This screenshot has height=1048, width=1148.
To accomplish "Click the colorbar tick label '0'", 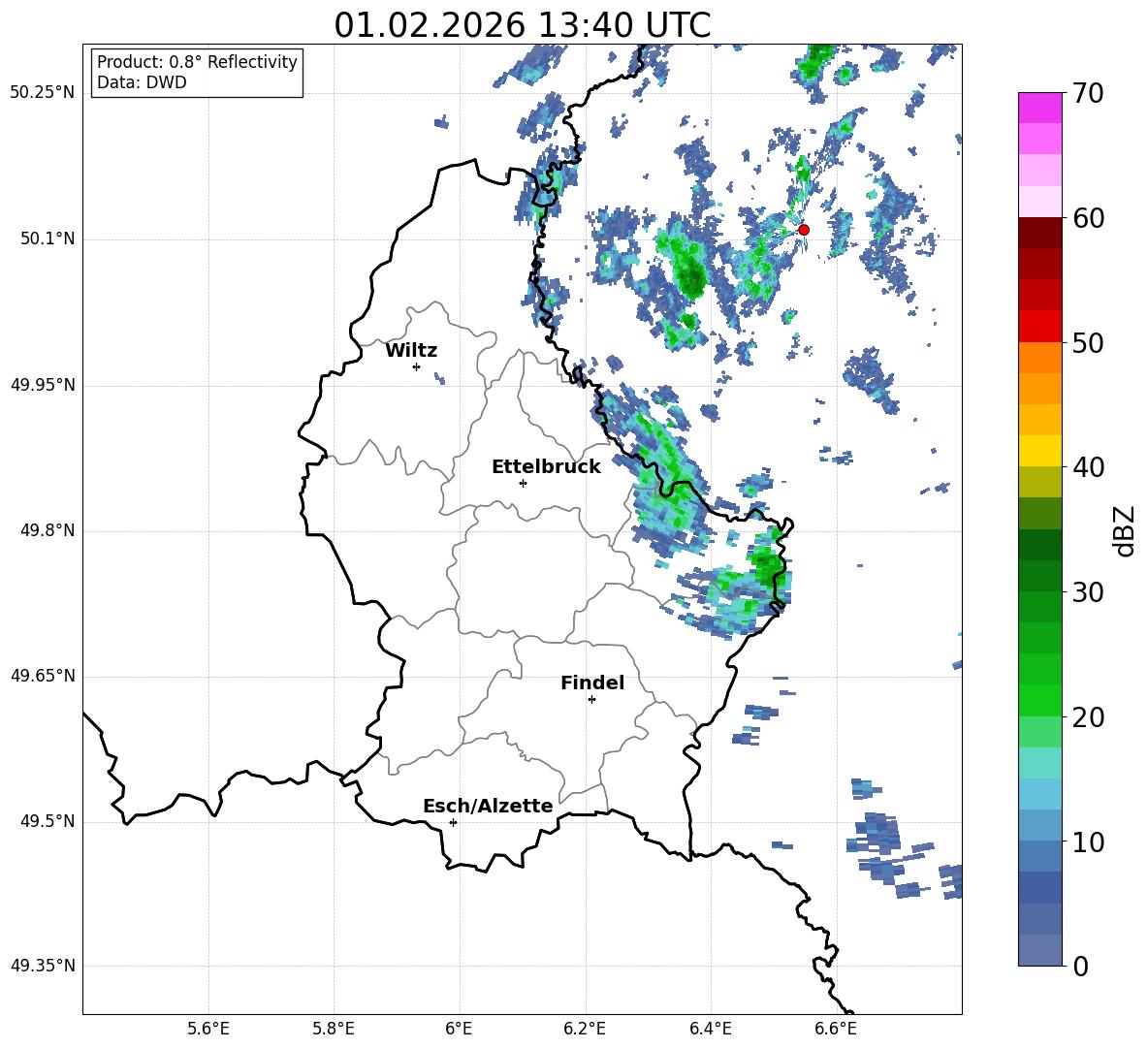I will click(1081, 966).
